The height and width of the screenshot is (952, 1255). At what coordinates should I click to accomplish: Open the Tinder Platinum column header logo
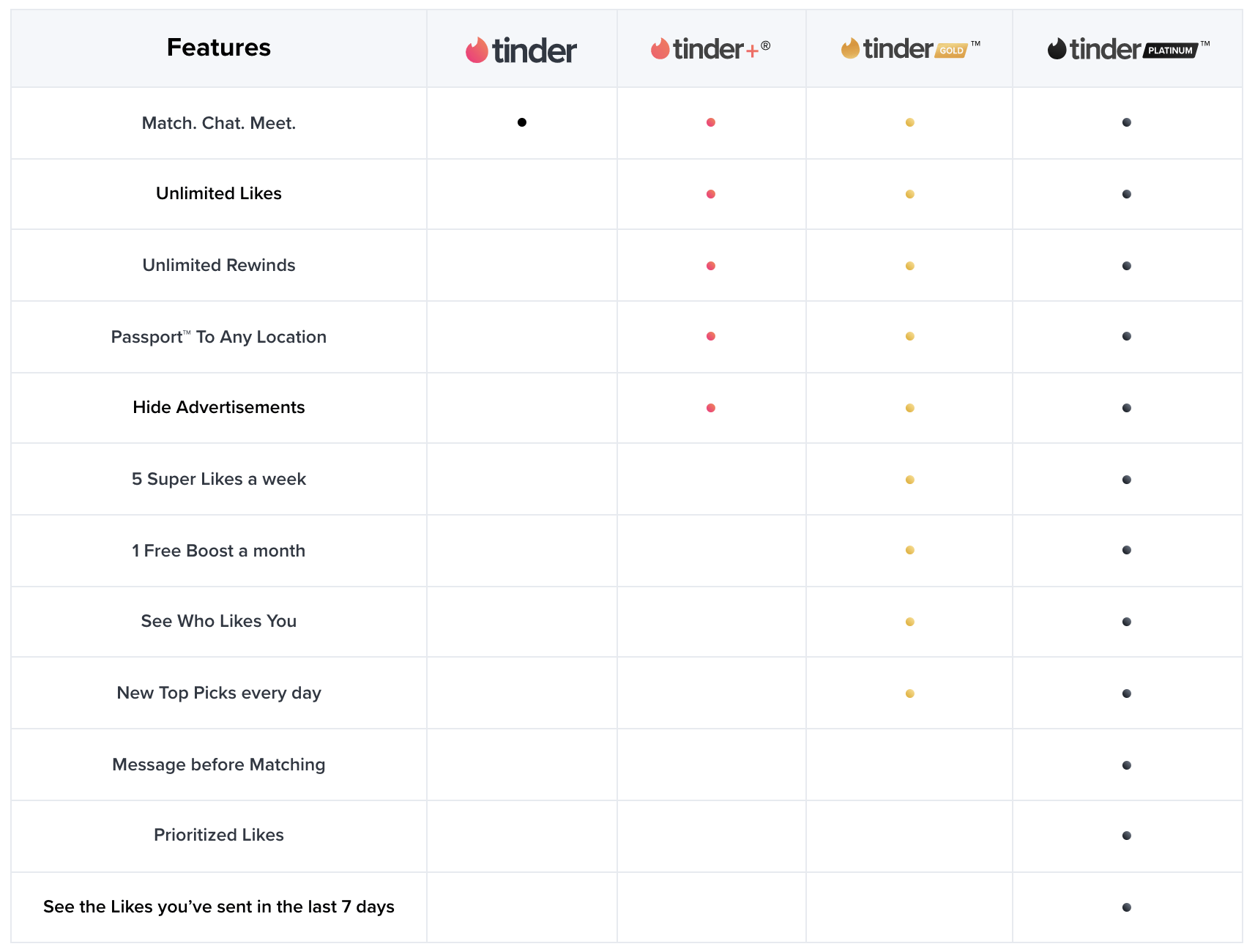pyautogui.click(x=1127, y=49)
